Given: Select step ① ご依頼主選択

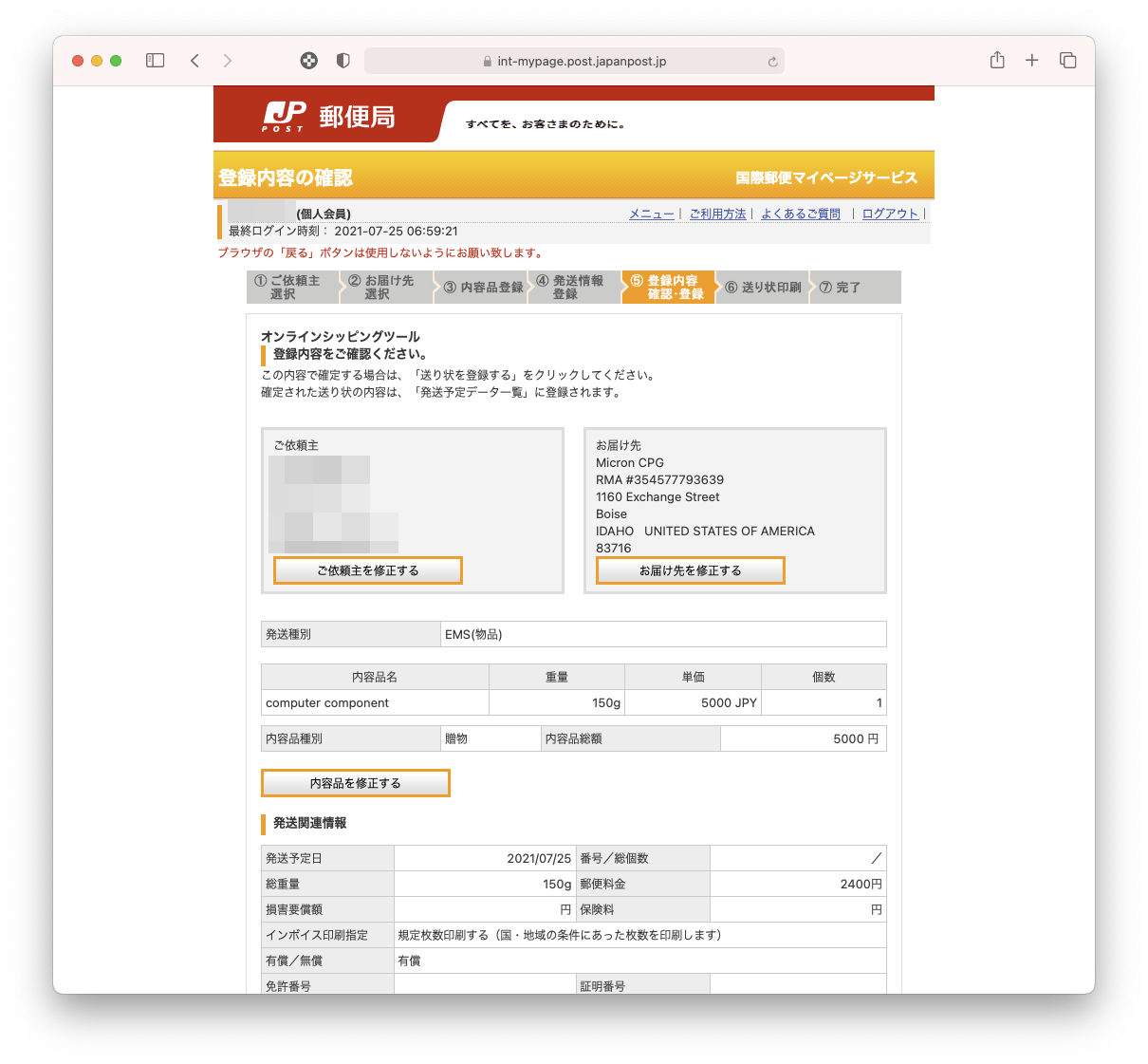Looking at the screenshot, I should coord(292,287).
